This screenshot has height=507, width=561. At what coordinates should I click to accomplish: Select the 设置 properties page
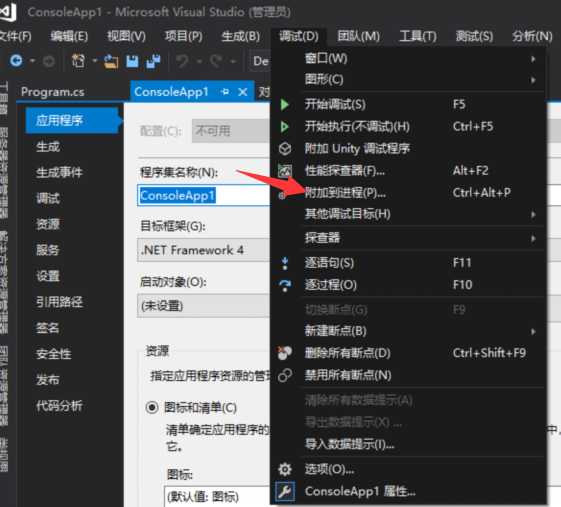click(x=48, y=276)
